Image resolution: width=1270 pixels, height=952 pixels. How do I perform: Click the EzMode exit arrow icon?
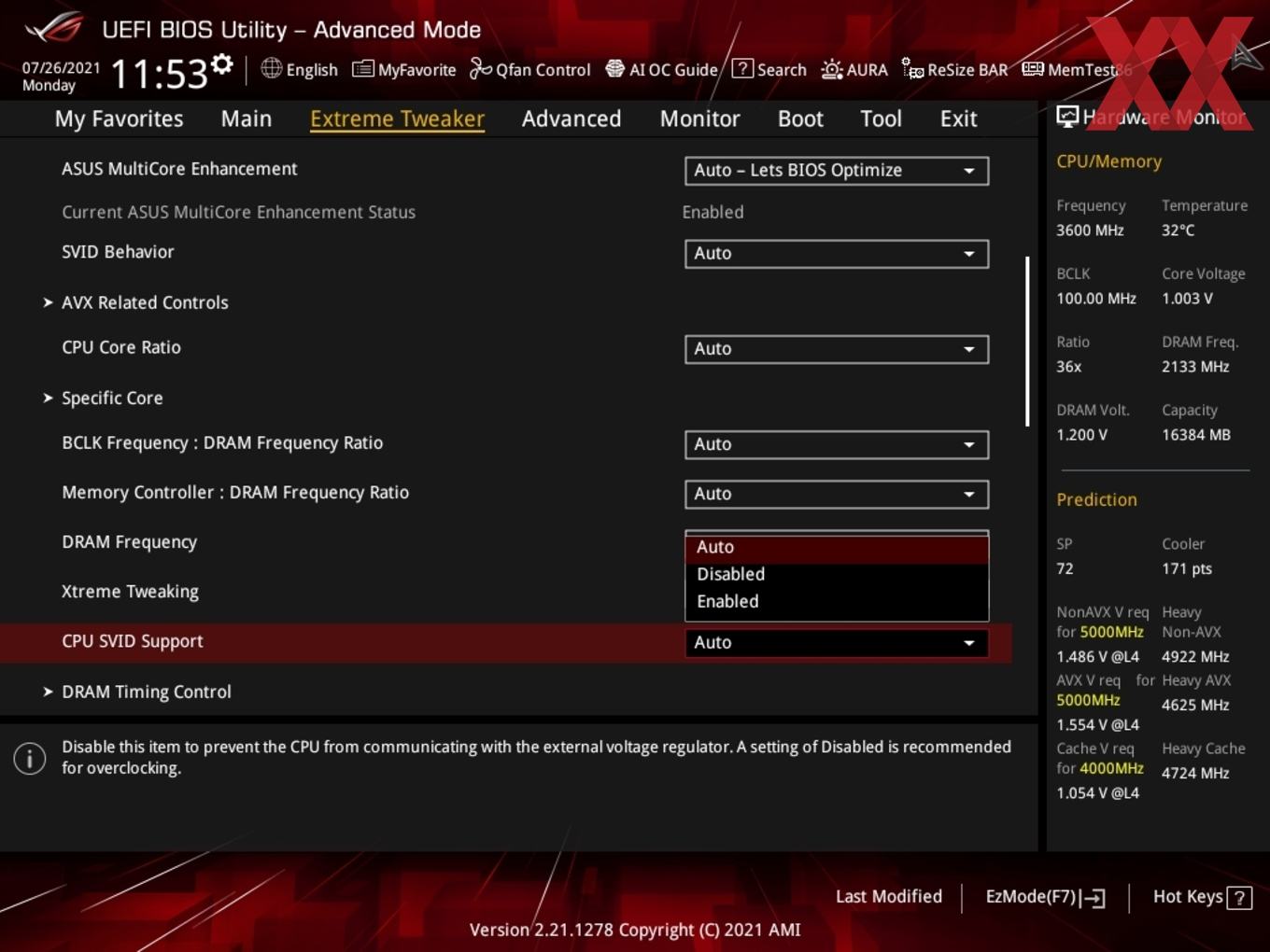1094,898
